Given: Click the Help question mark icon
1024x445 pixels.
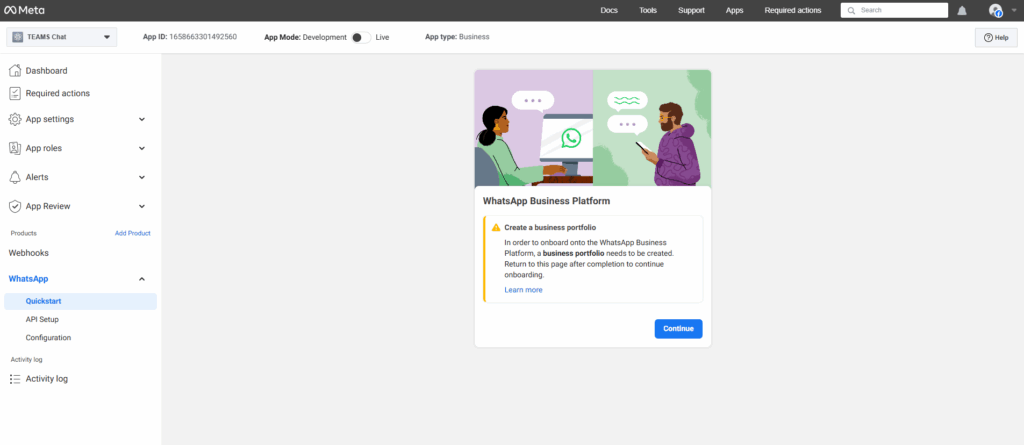Looking at the screenshot, I should [988, 38].
